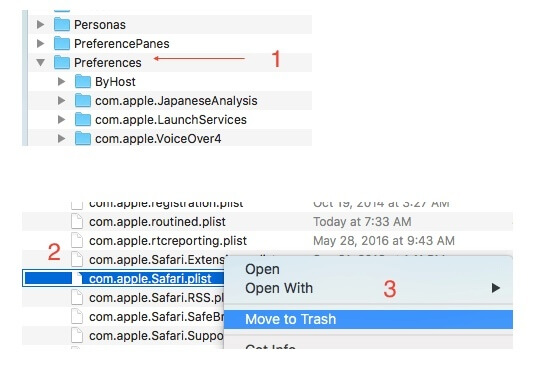Select the com.apple.Safari.SafeBr file name
This screenshot has width=536, height=365.
click(x=156, y=316)
